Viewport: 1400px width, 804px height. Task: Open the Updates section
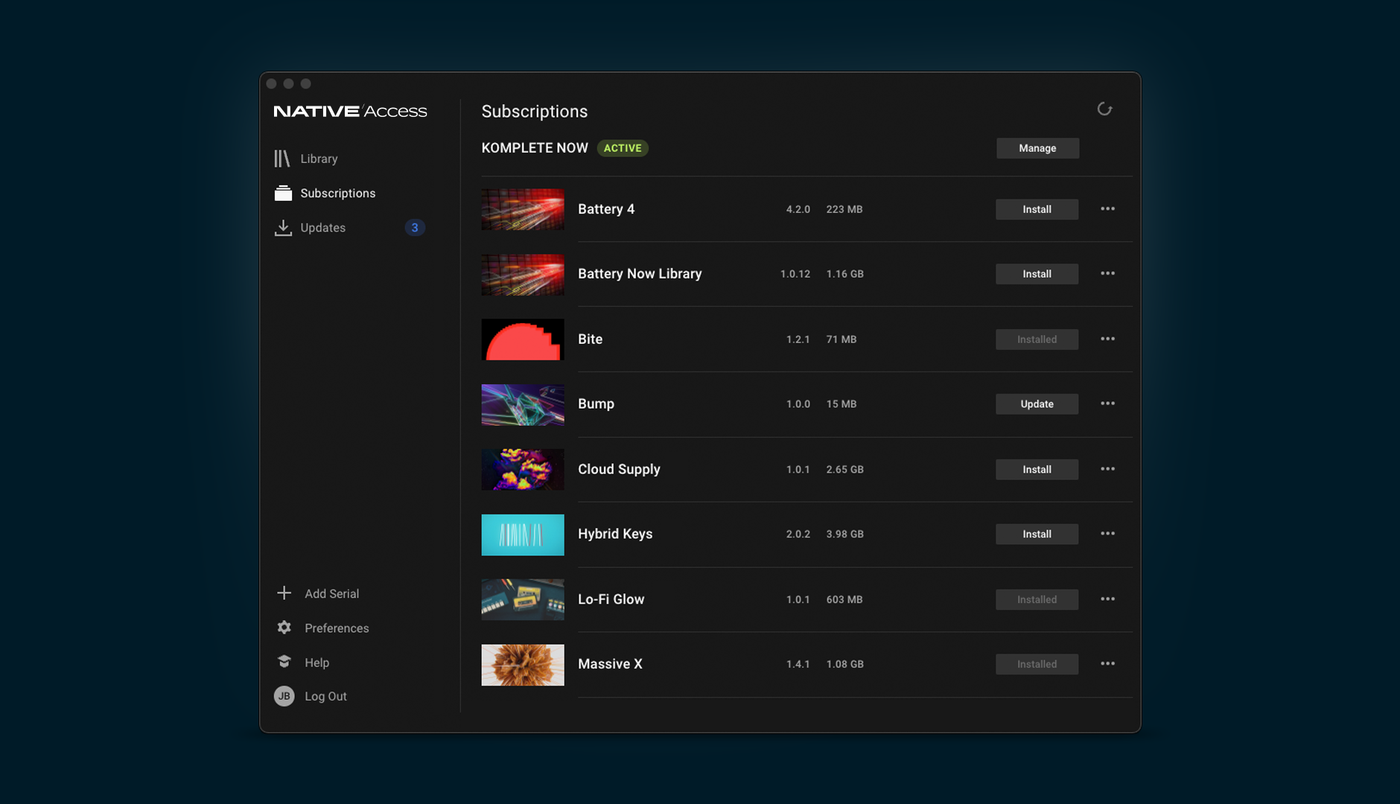pos(323,228)
